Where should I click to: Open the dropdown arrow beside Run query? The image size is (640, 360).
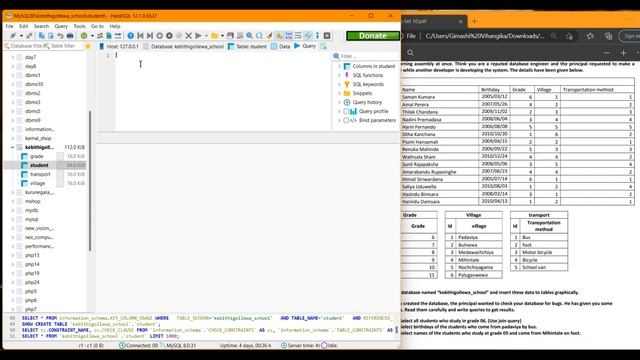pos(206,36)
